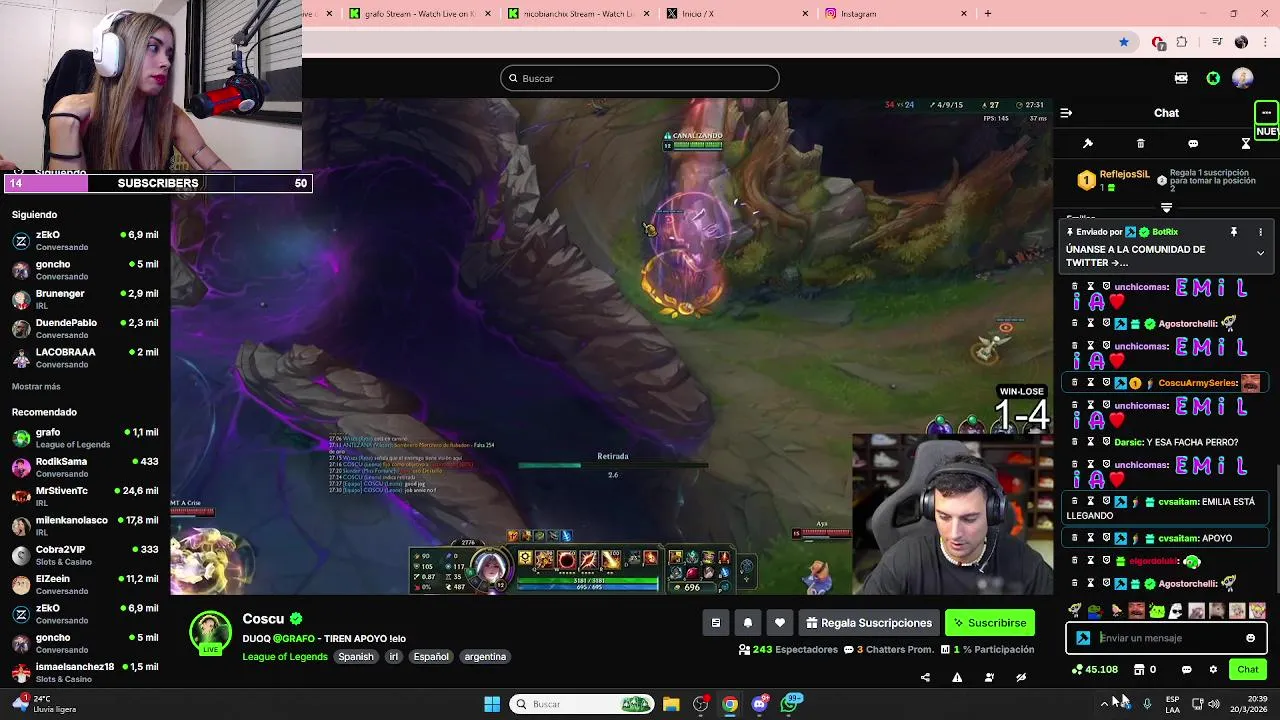Click the report warning triangle icon
Image resolution: width=1280 pixels, height=720 pixels.
pyautogui.click(x=957, y=677)
